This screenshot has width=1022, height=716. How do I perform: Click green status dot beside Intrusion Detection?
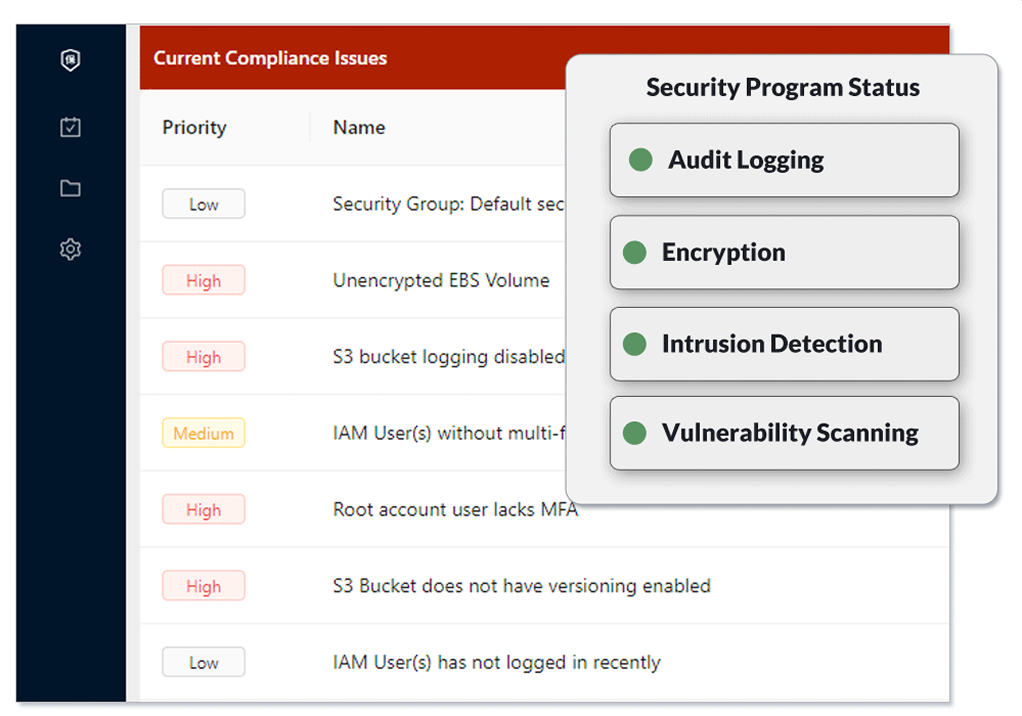[634, 344]
